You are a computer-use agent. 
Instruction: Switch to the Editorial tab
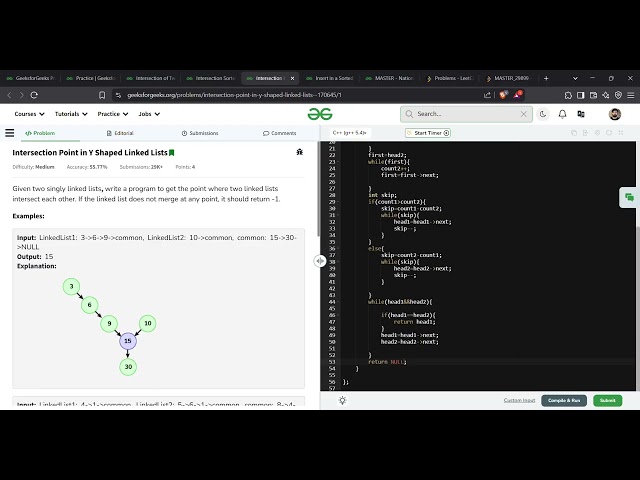120,133
